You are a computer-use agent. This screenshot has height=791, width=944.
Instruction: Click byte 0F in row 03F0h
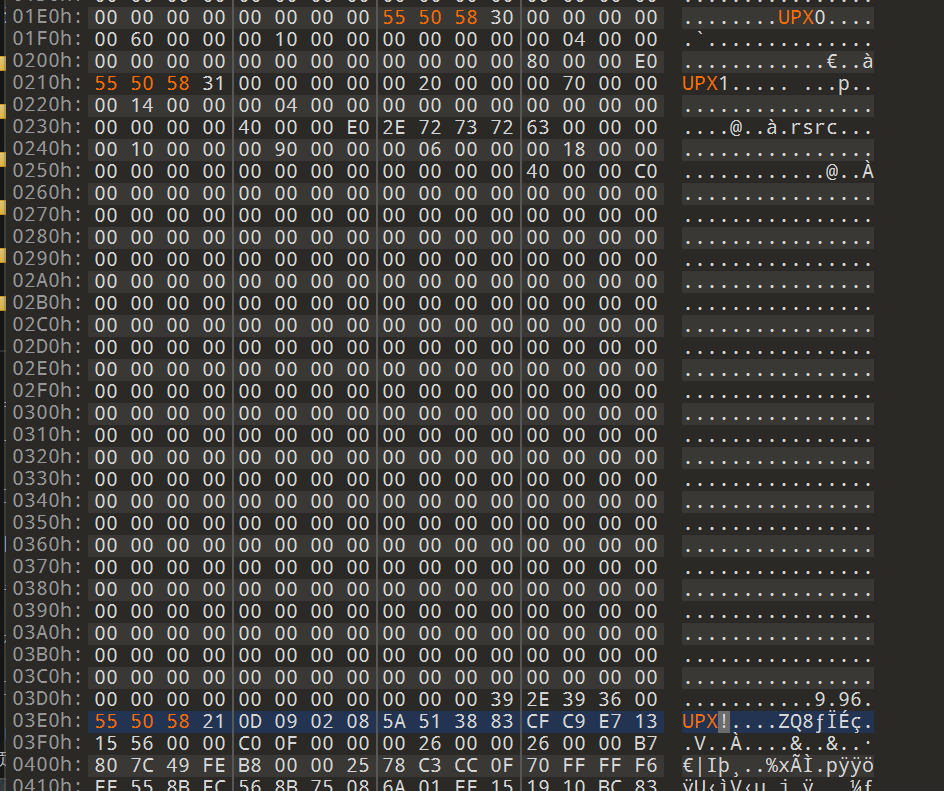point(286,743)
